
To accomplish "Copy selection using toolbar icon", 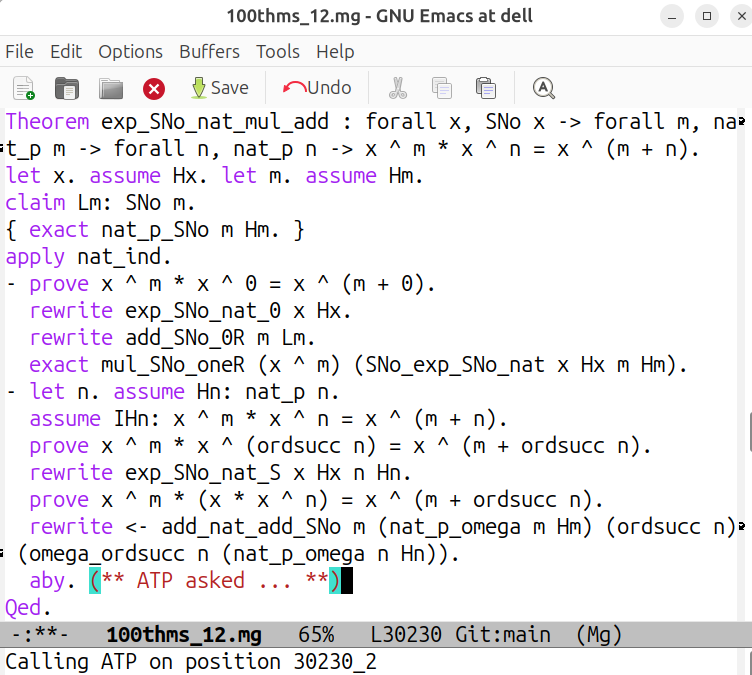I will tap(441, 88).
